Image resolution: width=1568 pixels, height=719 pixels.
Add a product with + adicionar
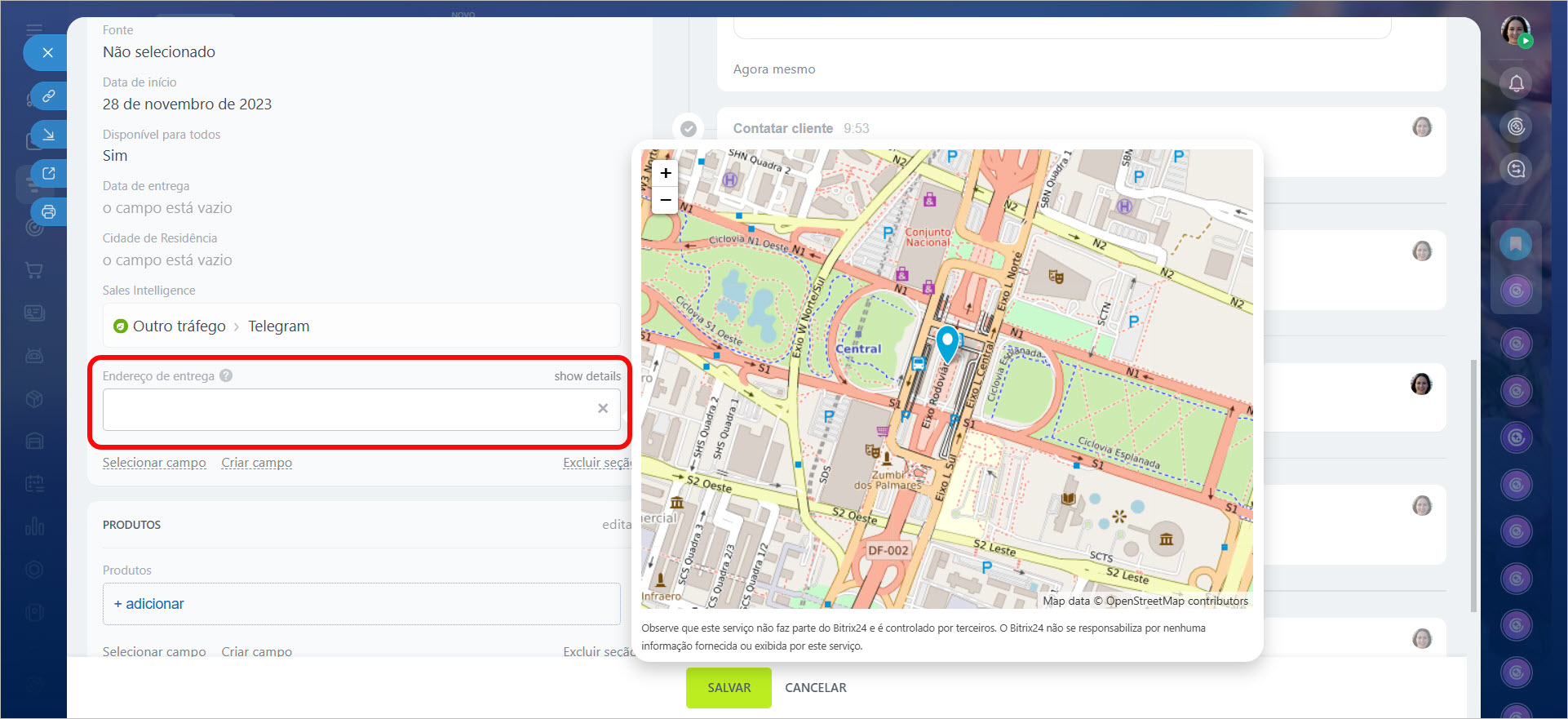pos(149,604)
